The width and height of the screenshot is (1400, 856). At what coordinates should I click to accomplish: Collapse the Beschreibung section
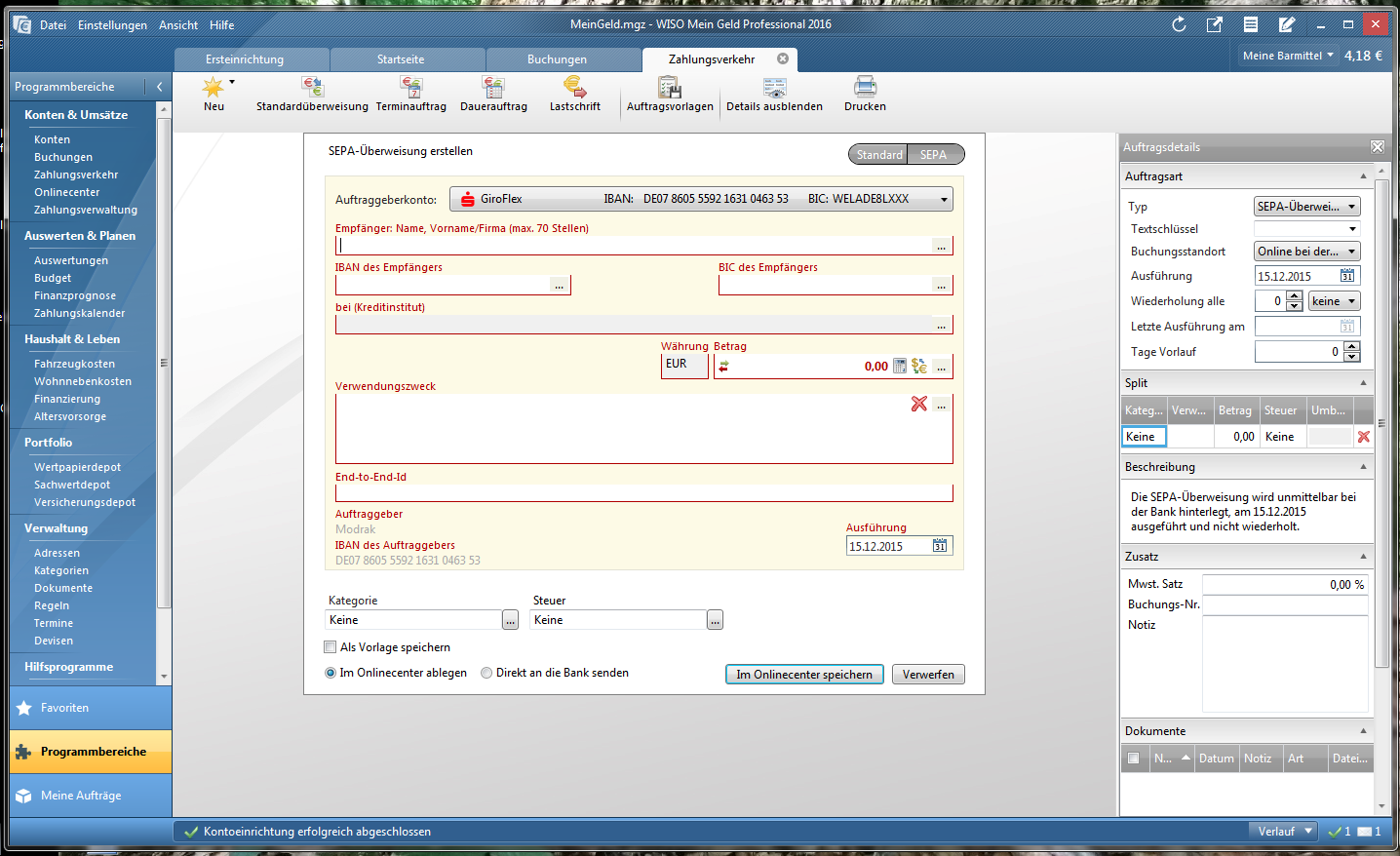[1363, 467]
